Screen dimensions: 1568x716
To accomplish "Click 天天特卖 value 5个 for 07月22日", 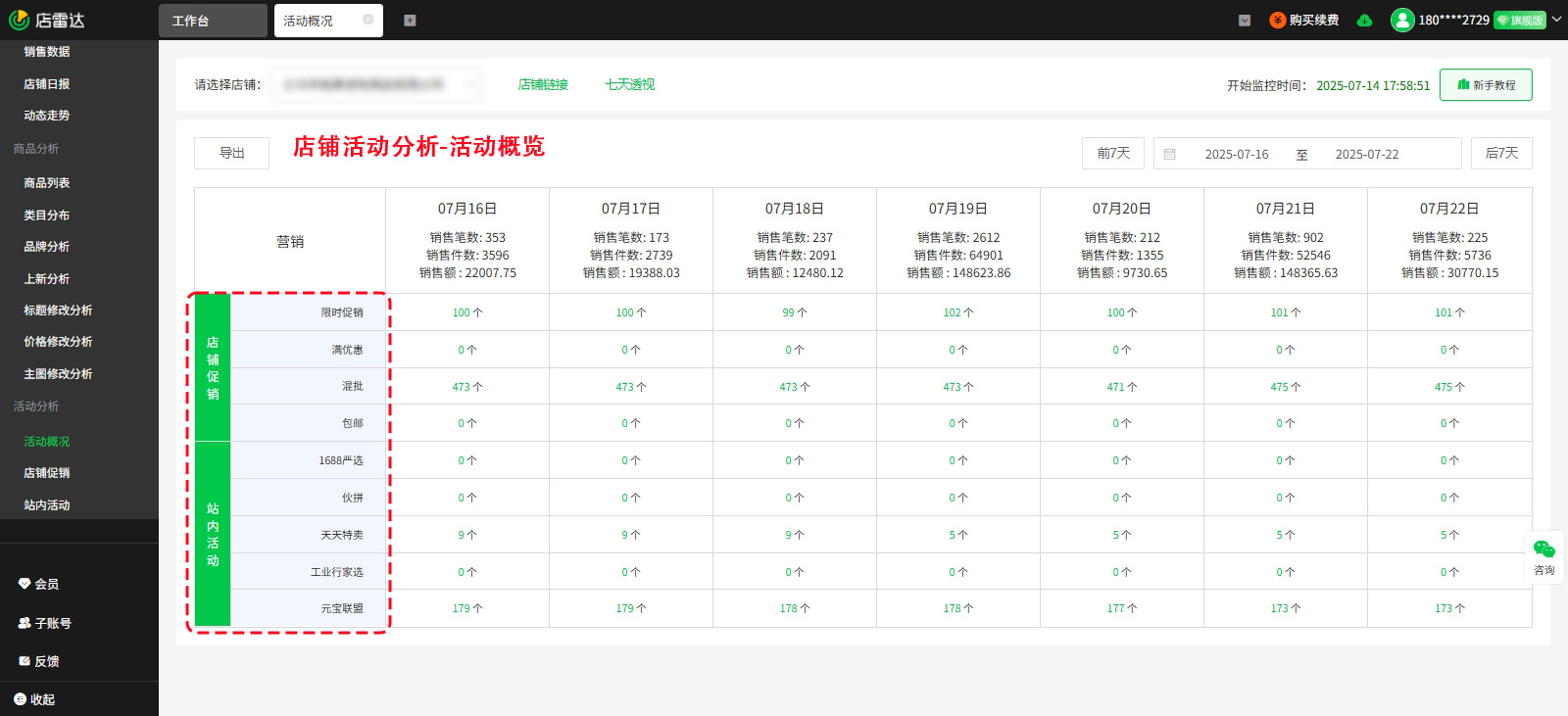I will 1449,535.
